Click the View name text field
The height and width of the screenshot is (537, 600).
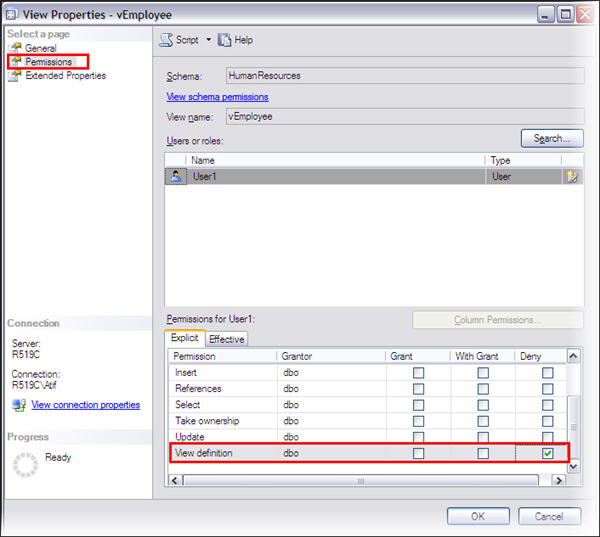click(404, 116)
